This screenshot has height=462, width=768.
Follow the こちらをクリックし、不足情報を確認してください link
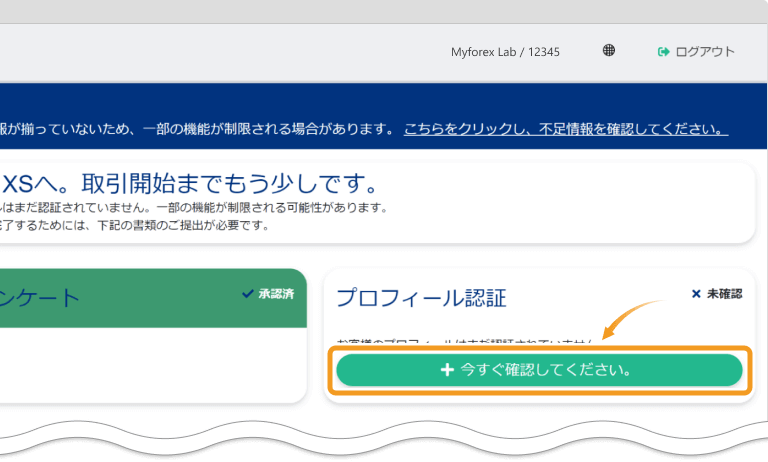[x=566, y=129]
